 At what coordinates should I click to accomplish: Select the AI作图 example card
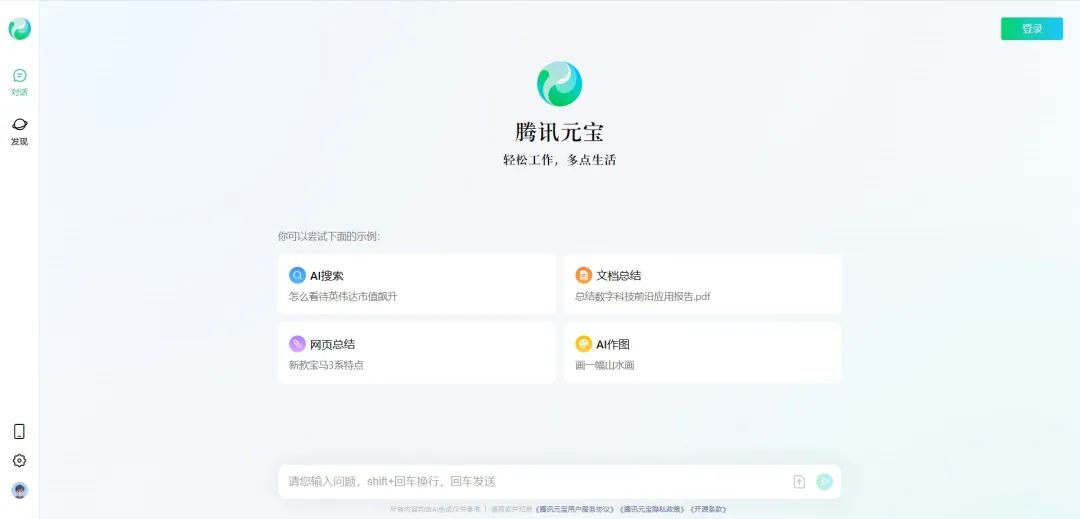point(702,353)
